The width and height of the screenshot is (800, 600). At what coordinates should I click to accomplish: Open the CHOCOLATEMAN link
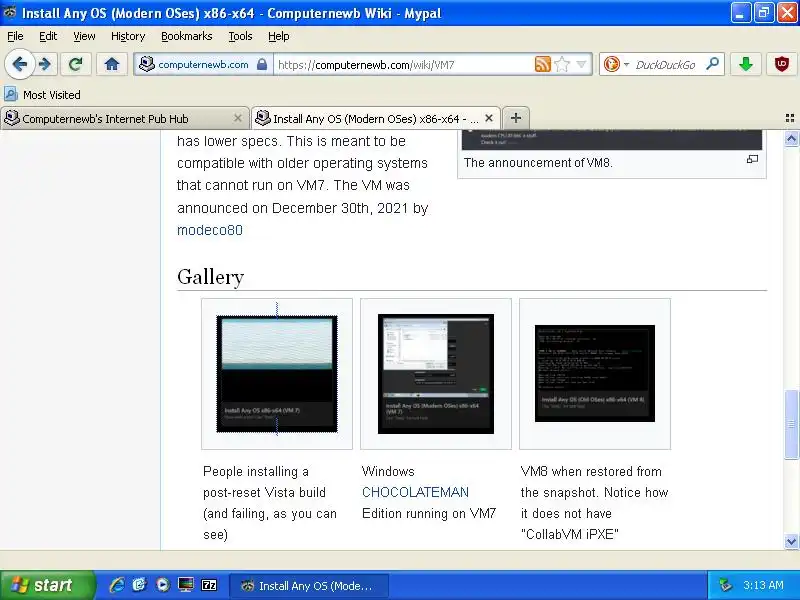(415, 492)
